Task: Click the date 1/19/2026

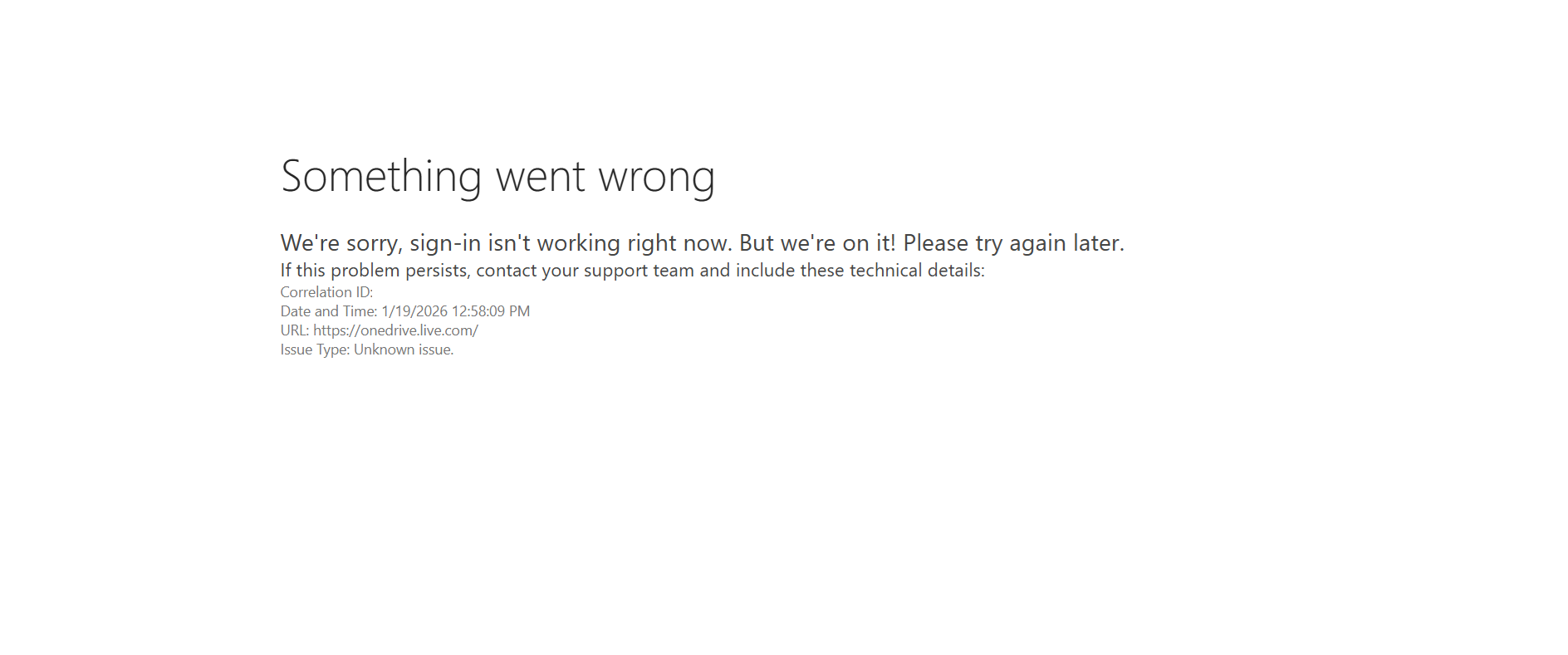Action: pyautogui.click(x=414, y=311)
